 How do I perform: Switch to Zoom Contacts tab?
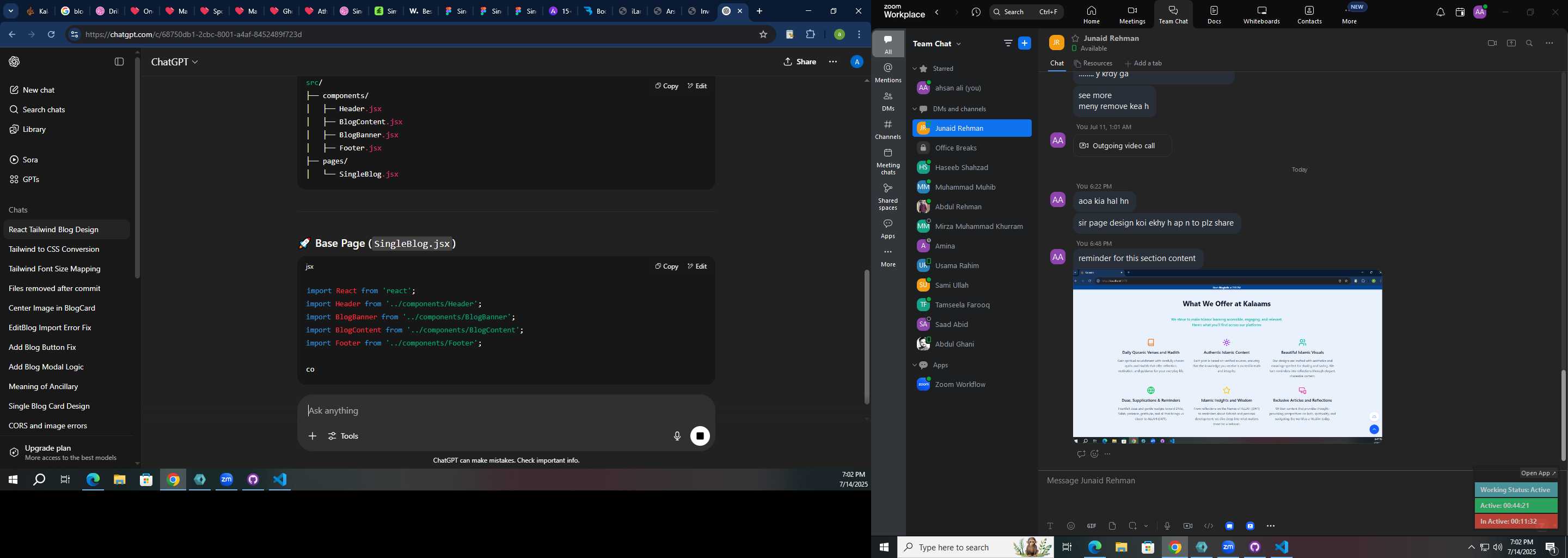pyautogui.click(x=1309, y=15)
